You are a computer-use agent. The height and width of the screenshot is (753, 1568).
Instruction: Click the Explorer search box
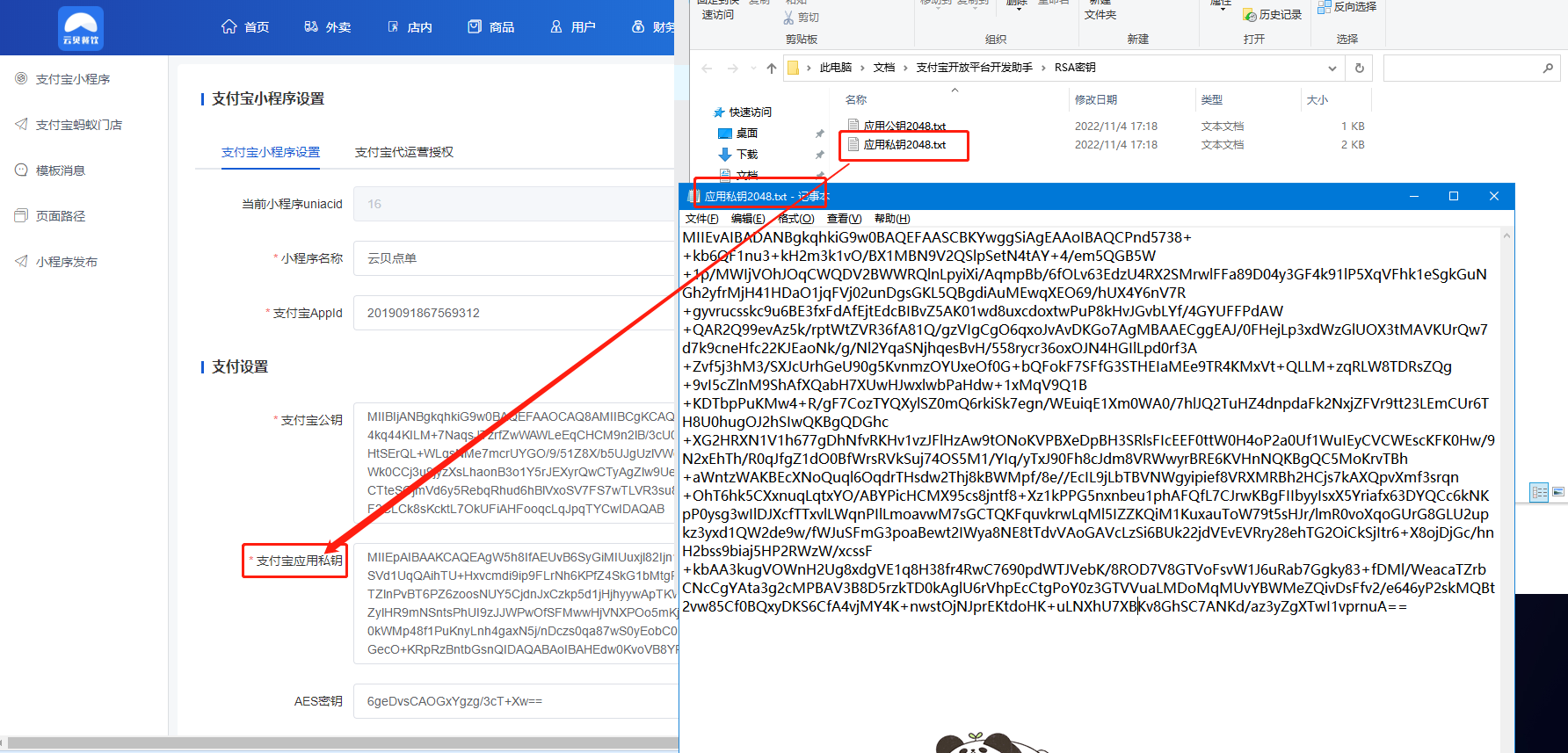1470,68
